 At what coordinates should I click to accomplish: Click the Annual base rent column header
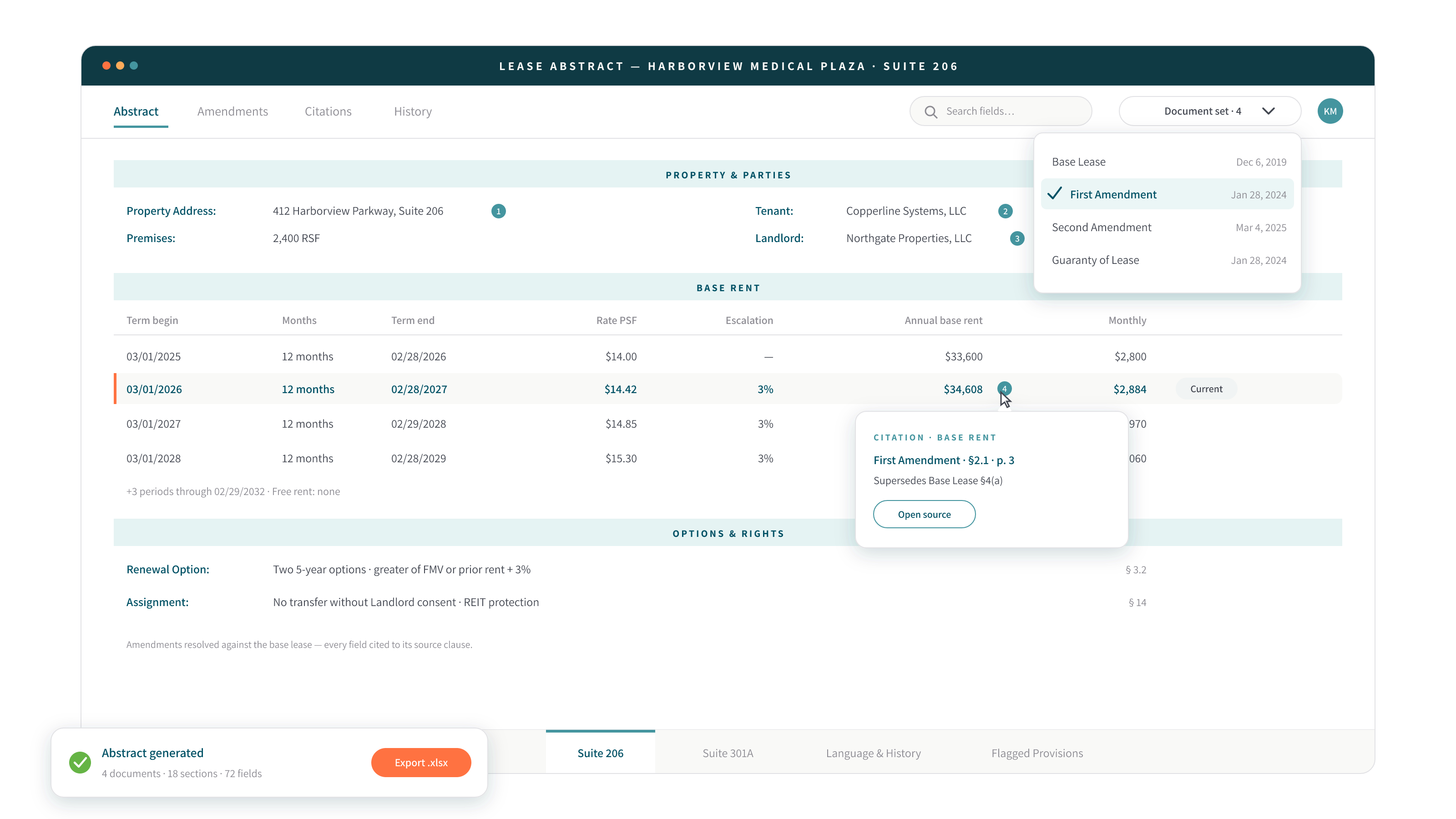(x=943, y=320)
